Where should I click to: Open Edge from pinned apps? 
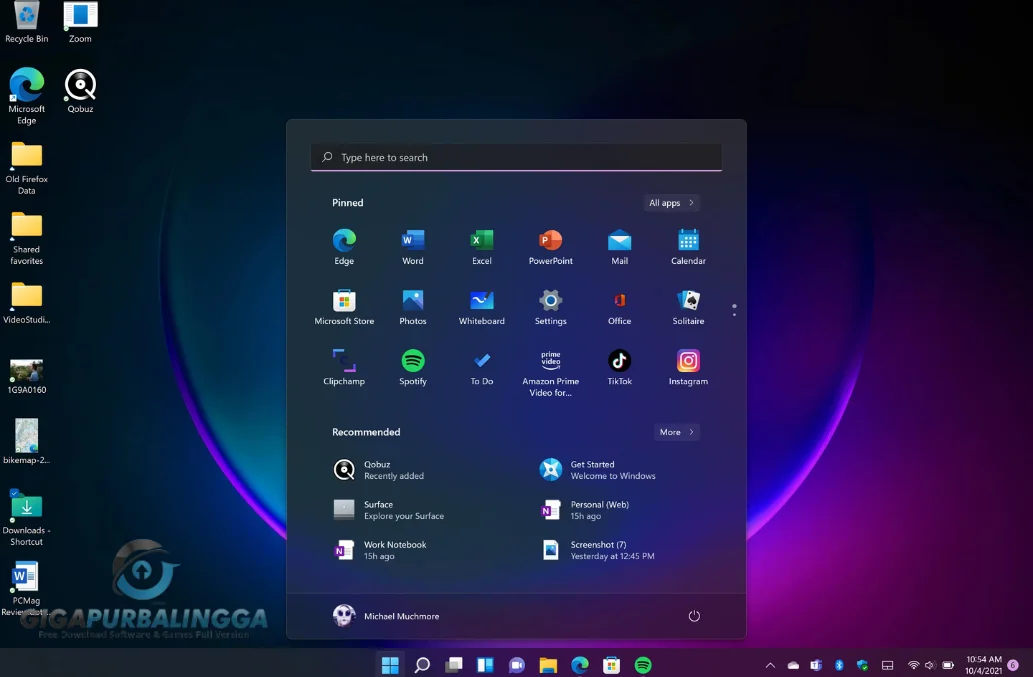coord(344,247)
